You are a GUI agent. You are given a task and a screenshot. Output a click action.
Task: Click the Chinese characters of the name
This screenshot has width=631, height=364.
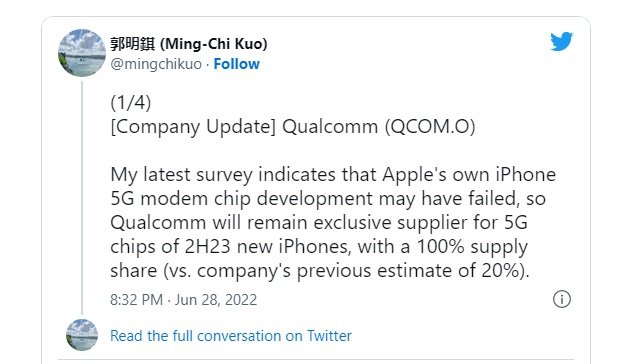point(132,44)
